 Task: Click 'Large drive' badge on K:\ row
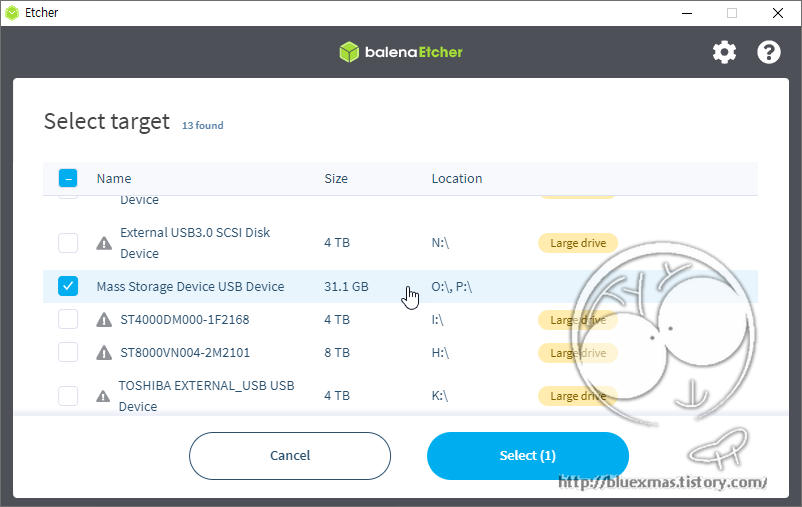point(578,396)
